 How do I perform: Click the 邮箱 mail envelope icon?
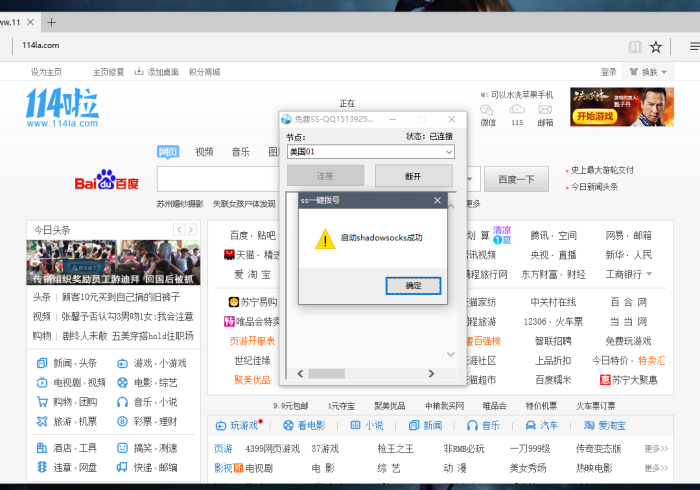pos(545,110)
